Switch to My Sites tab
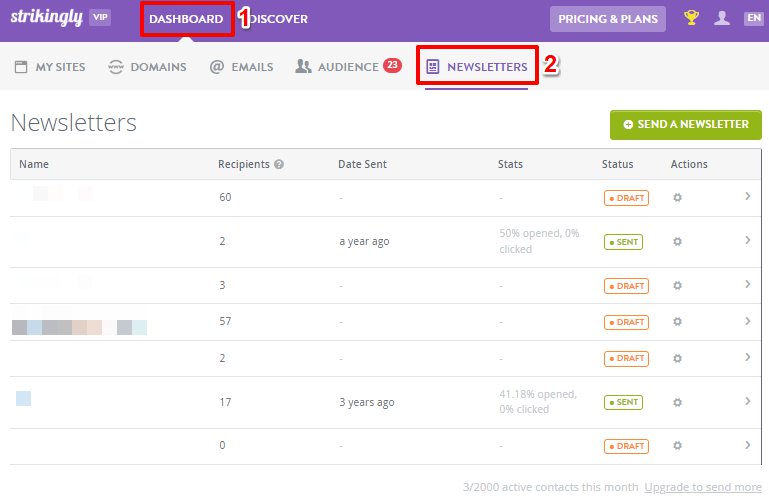The width and height of the screenshot is (769, 500). point(50,67)
